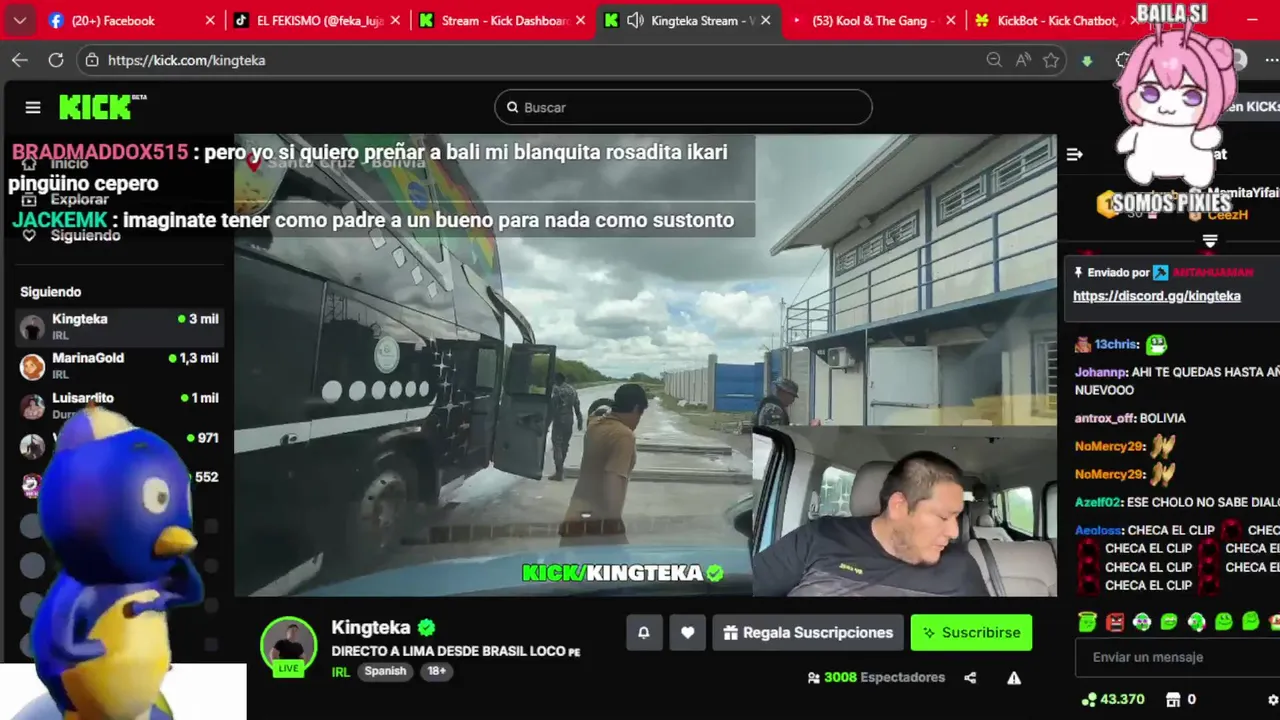Click the stream video player
Screen dimensions: 1280x720
coord(645,365)
